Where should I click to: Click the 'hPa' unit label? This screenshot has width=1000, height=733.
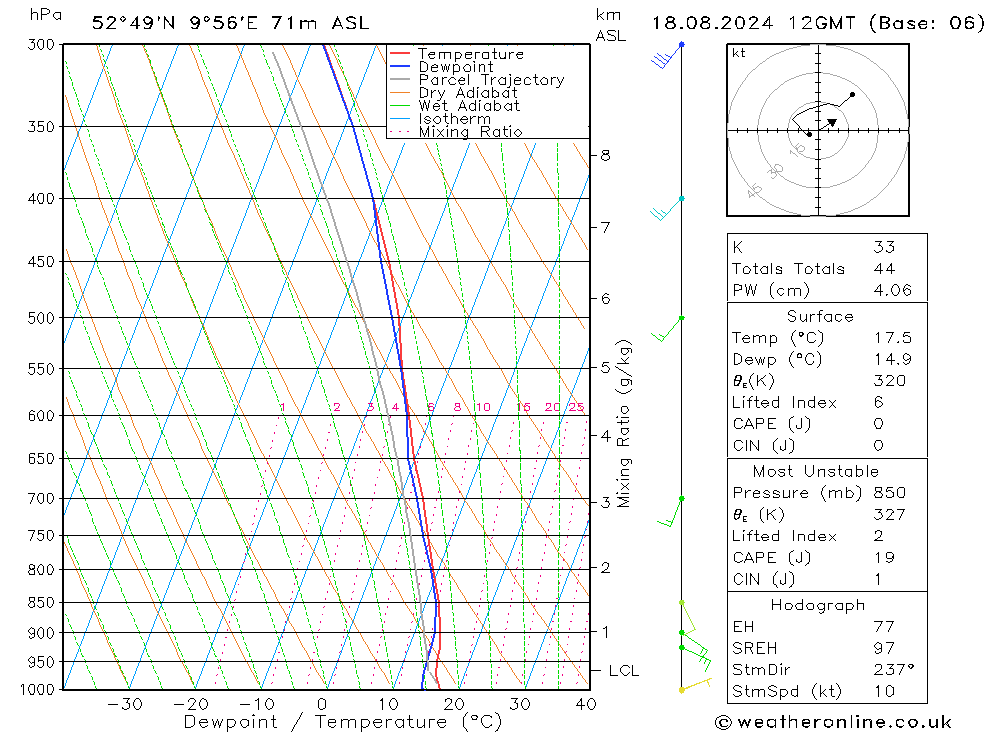[x=45, y=15]
